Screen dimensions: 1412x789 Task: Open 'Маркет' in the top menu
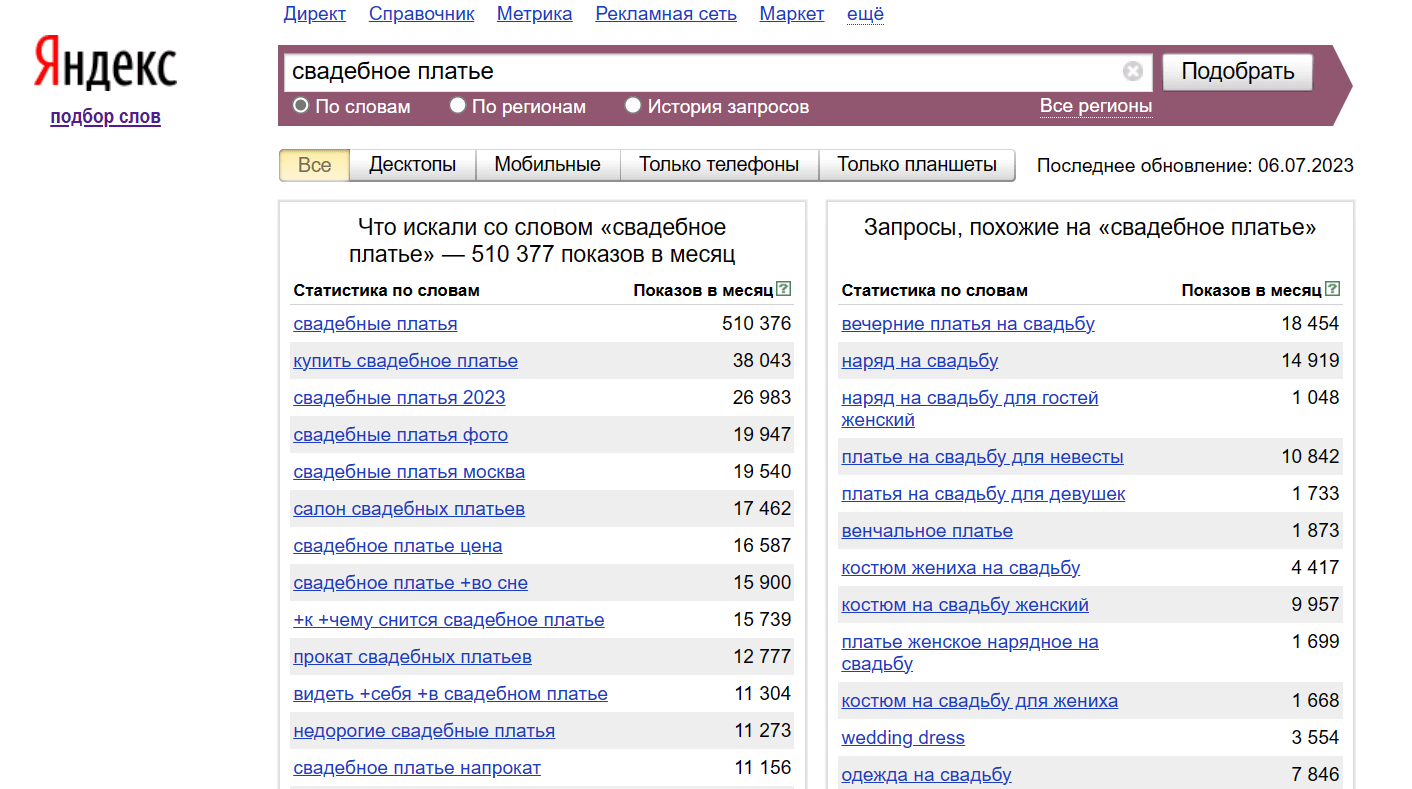point(792,14)
